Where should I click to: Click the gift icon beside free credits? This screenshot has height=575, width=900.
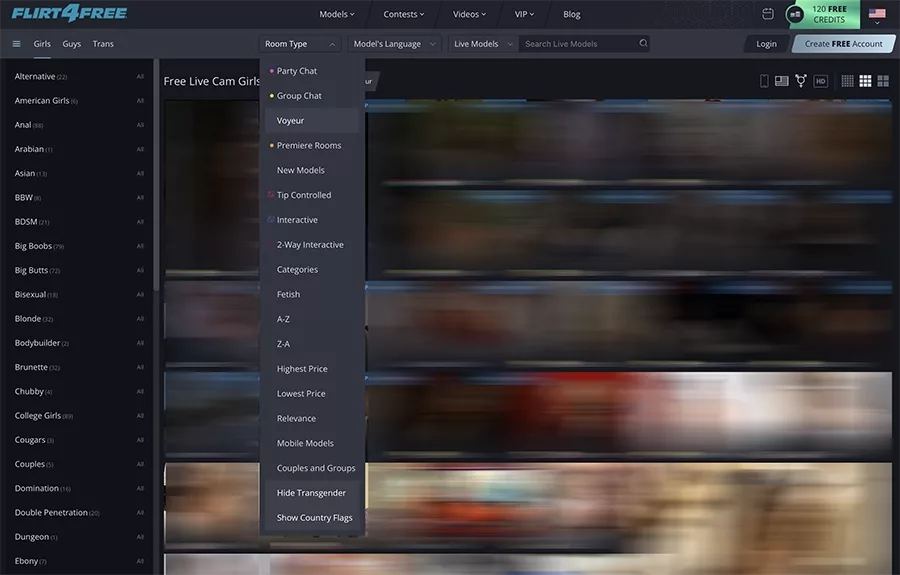[x=795, y=14]
